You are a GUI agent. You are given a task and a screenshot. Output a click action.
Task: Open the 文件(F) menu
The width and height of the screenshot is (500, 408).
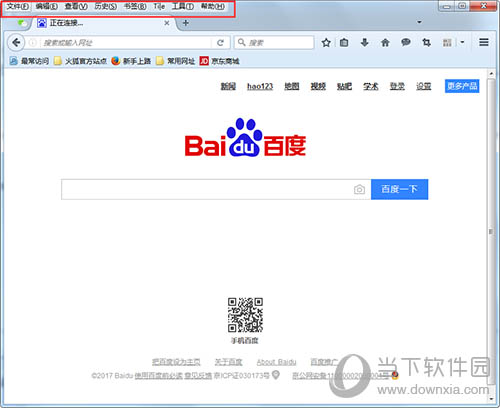pos(18,6)
